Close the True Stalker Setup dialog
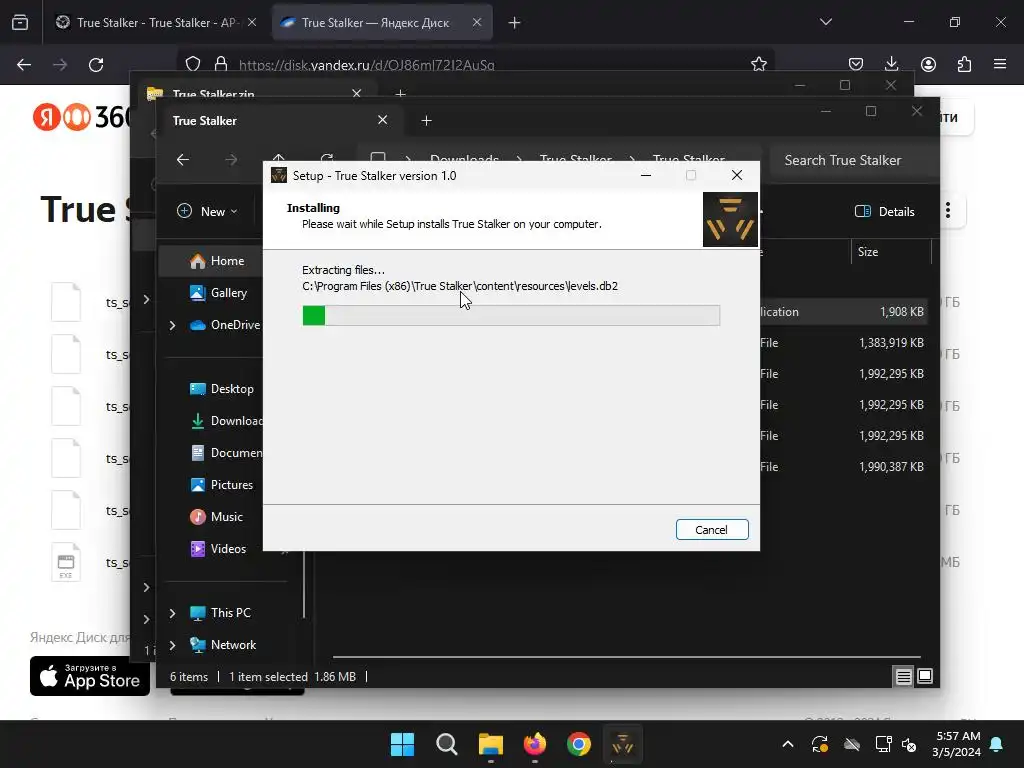The image size is (1024, 768). click(737, 175)
